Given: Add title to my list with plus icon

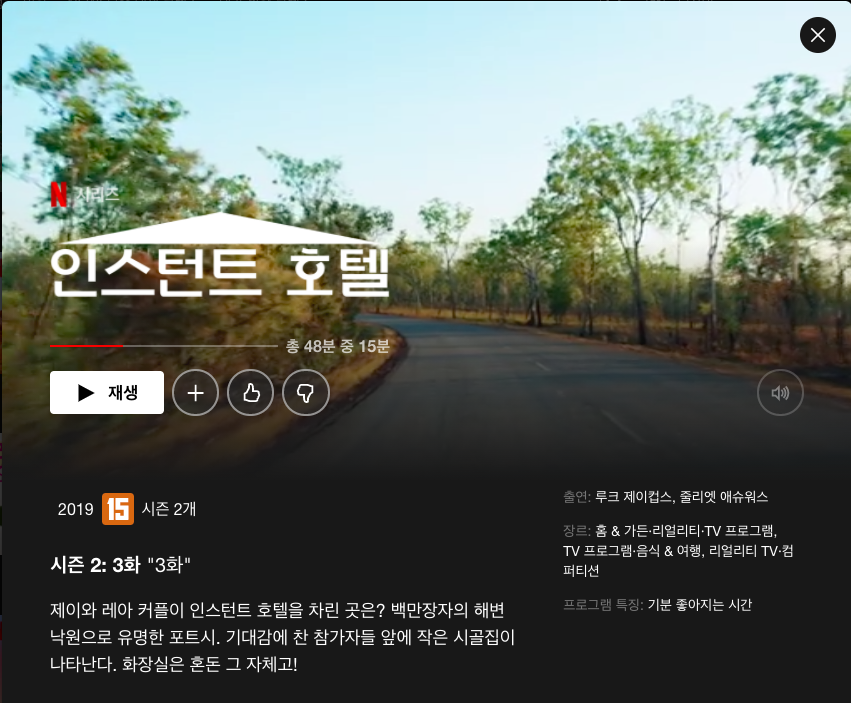Looking at the screenshot, I should 195,392.
